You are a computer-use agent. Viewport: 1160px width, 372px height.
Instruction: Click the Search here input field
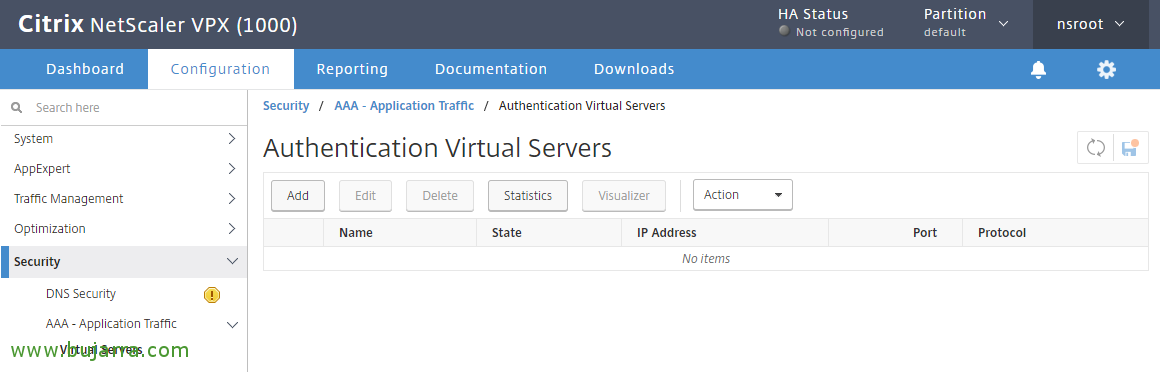click(x=133, y=108)
